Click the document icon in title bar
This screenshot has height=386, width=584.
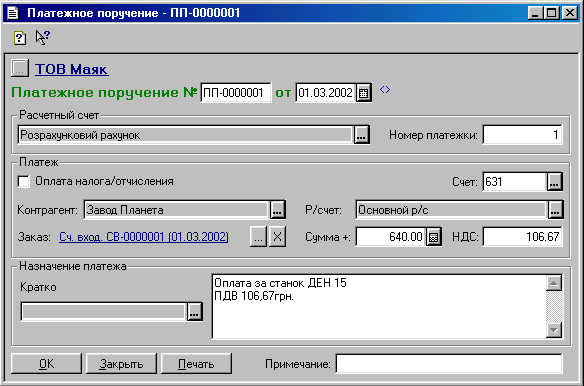[13, 13]
